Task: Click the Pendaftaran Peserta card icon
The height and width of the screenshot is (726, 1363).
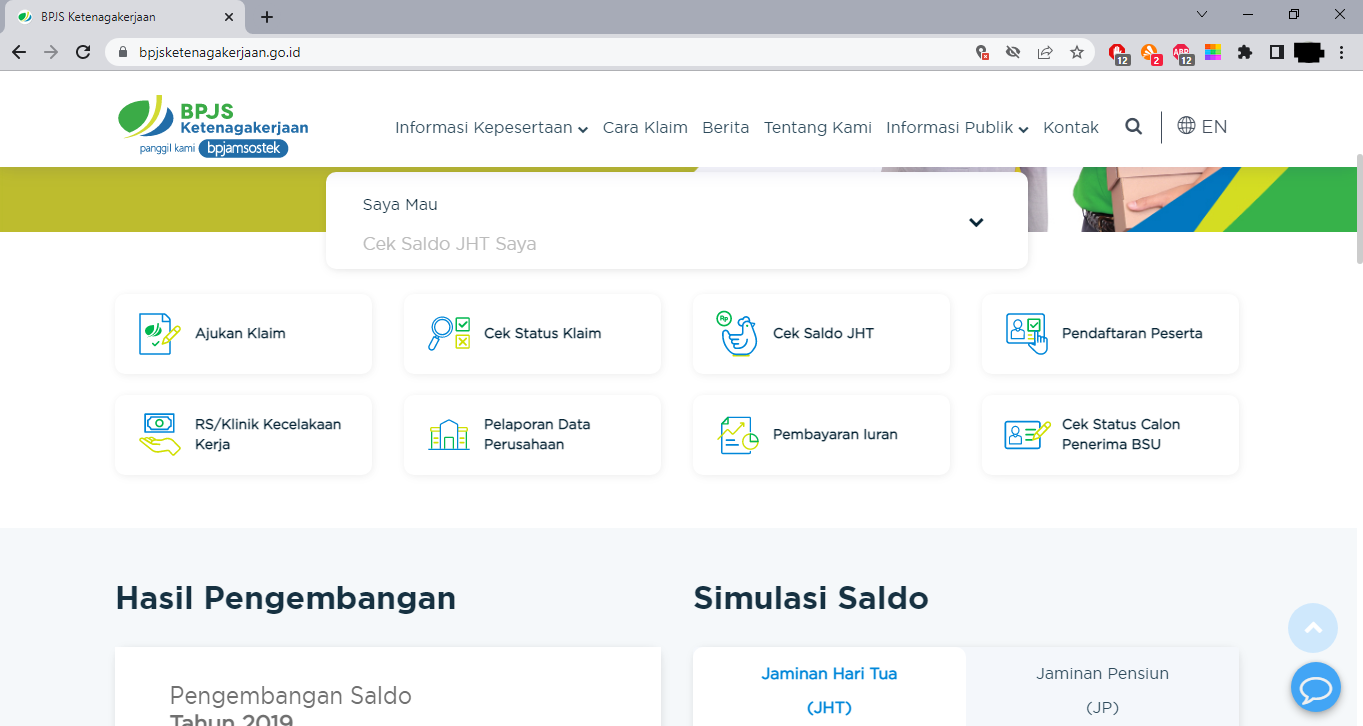Action: 1027,334
